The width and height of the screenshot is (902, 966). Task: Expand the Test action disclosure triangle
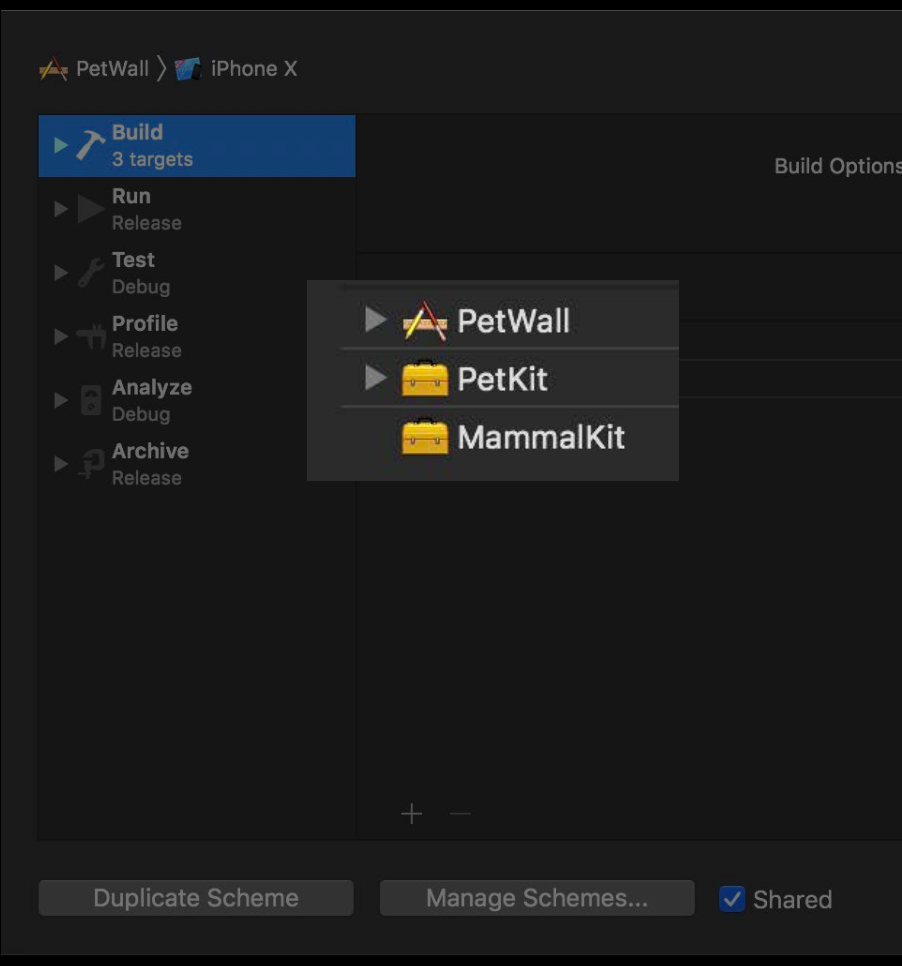click(60, 273)
